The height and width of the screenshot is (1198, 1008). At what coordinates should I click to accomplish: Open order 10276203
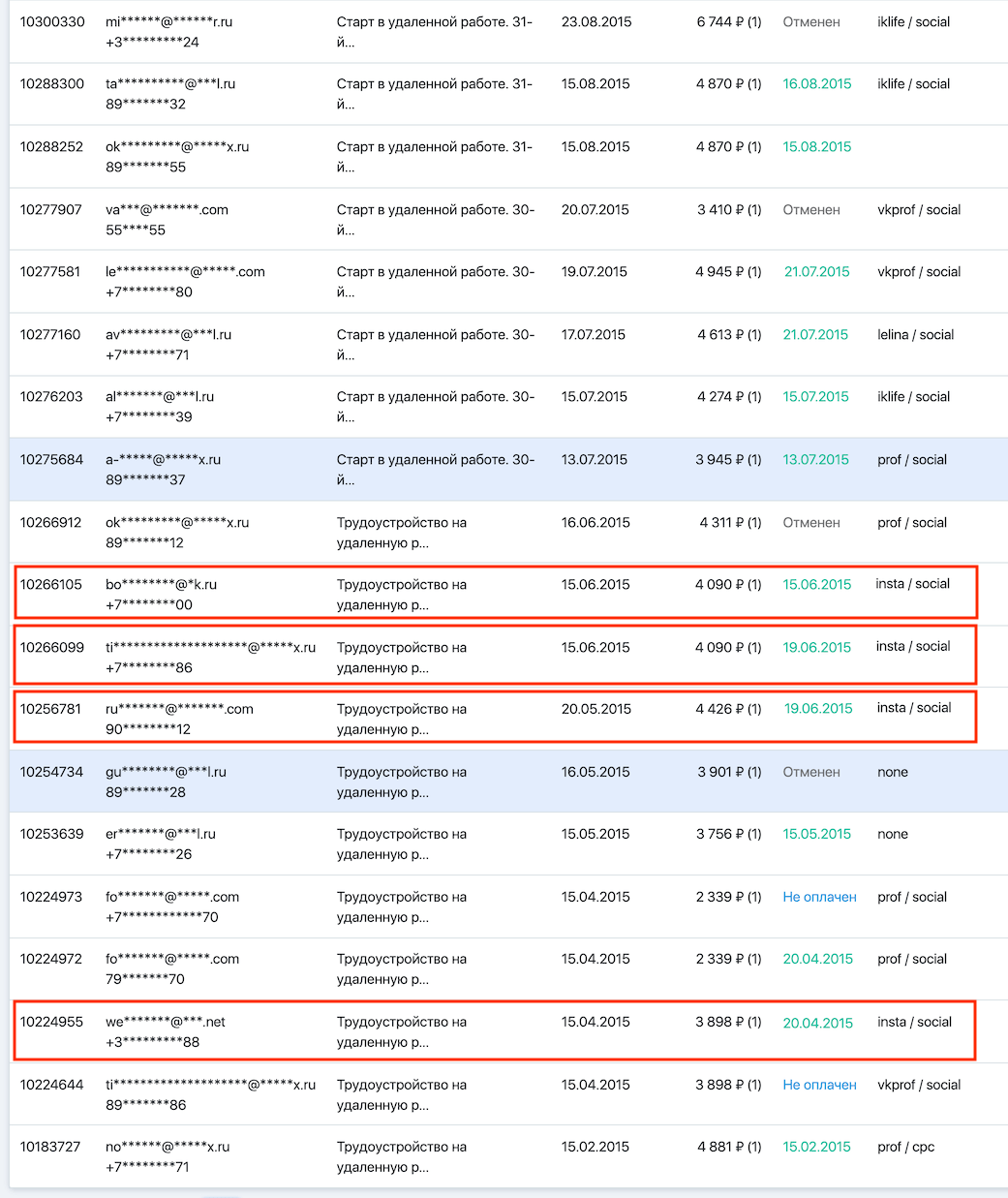pos(51,396)
